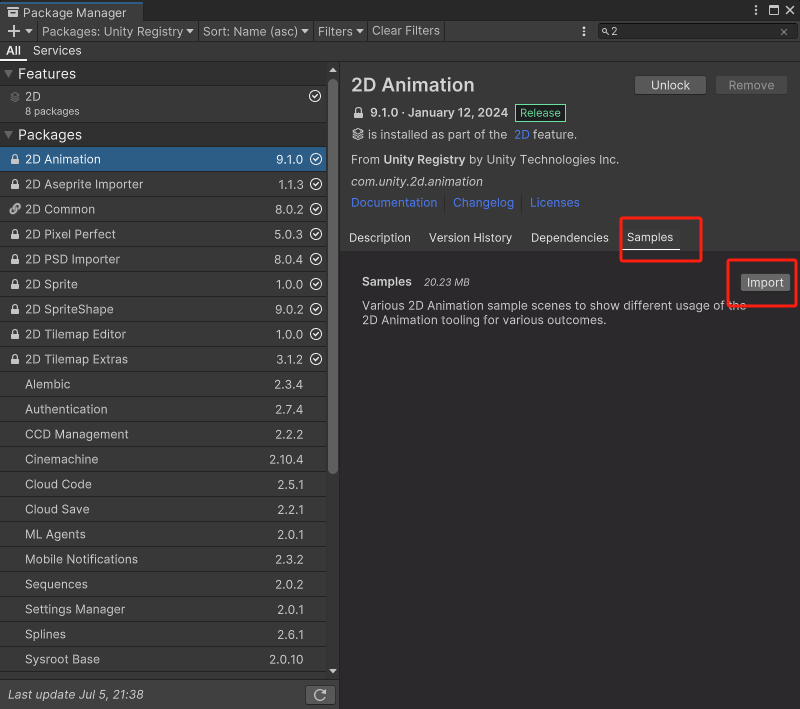
Task: Click installed checkmark on 2D PSD Importer
Action: [x=316, y=259]
